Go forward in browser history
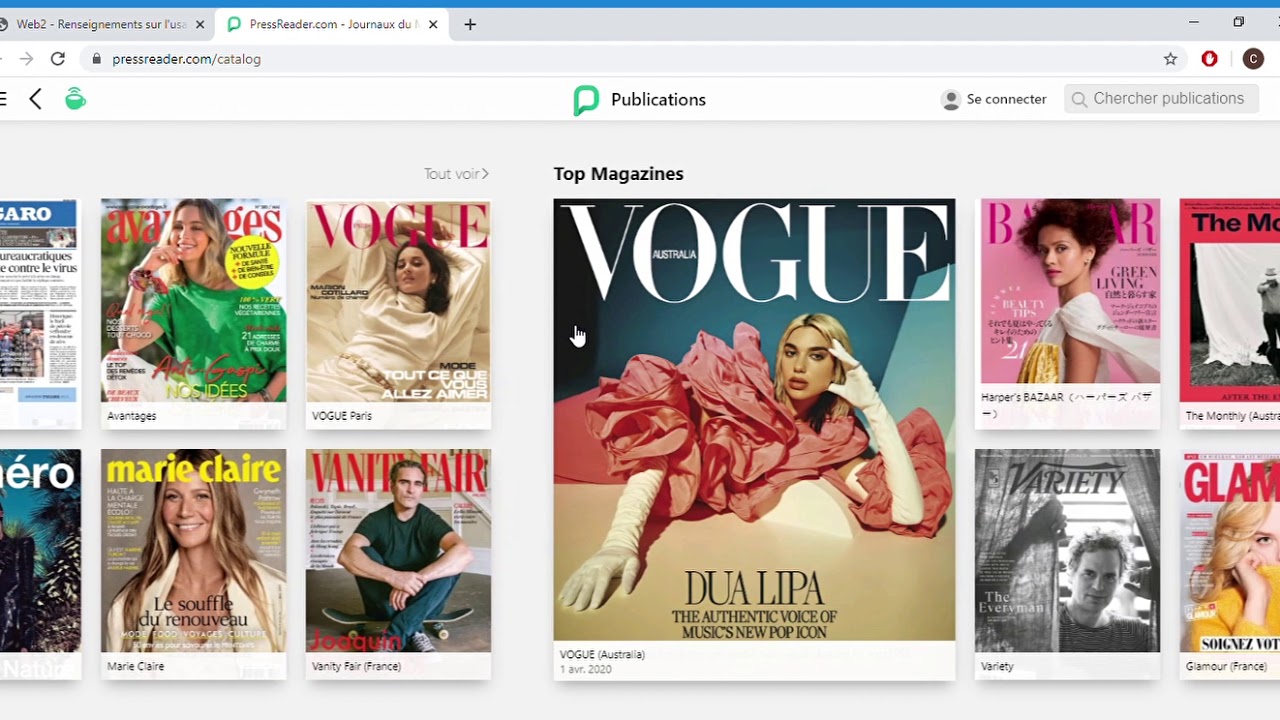The width and height of the screenshot is (1280, 720). pos(26,59)
